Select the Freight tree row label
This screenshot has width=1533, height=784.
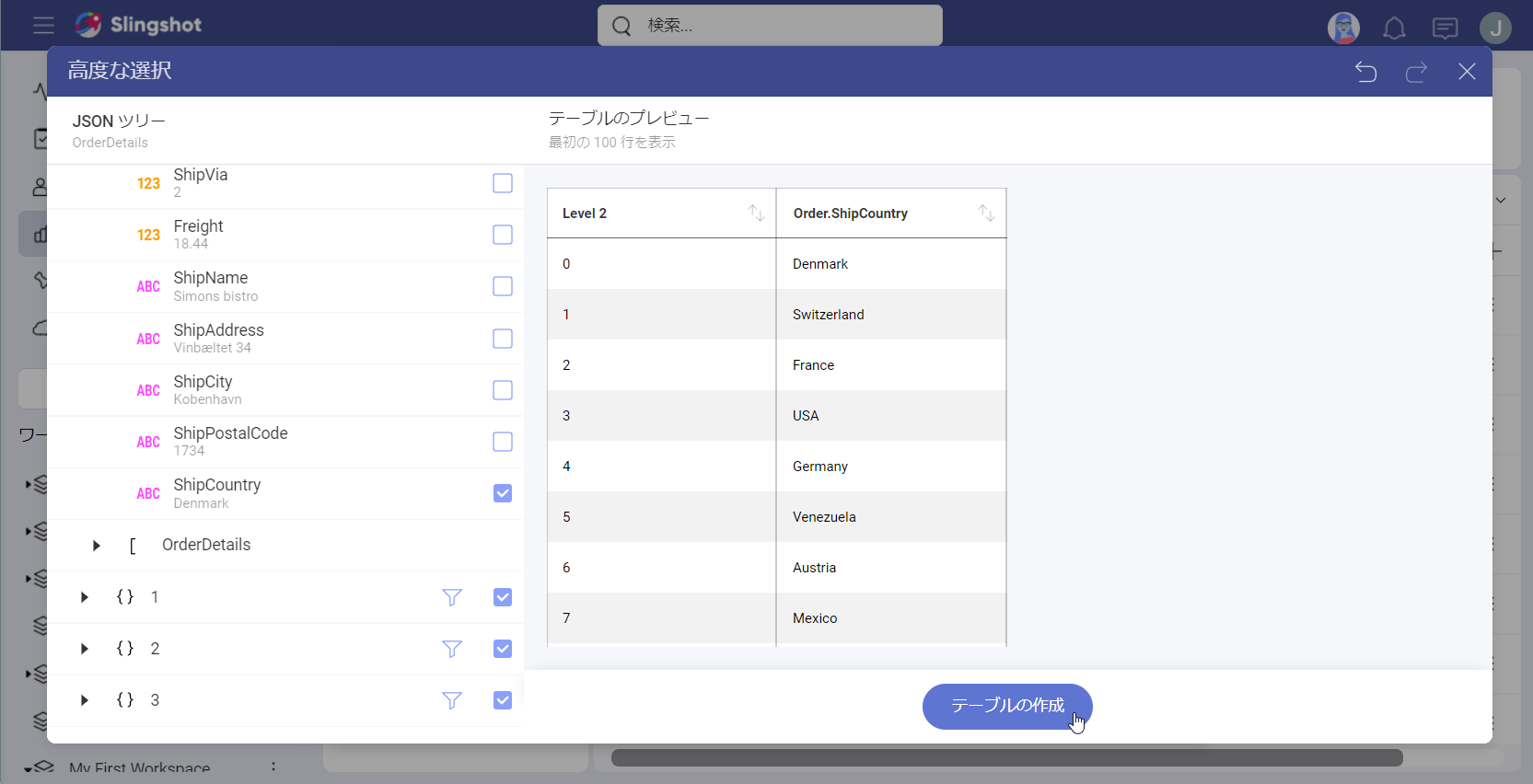pos(198,226)
